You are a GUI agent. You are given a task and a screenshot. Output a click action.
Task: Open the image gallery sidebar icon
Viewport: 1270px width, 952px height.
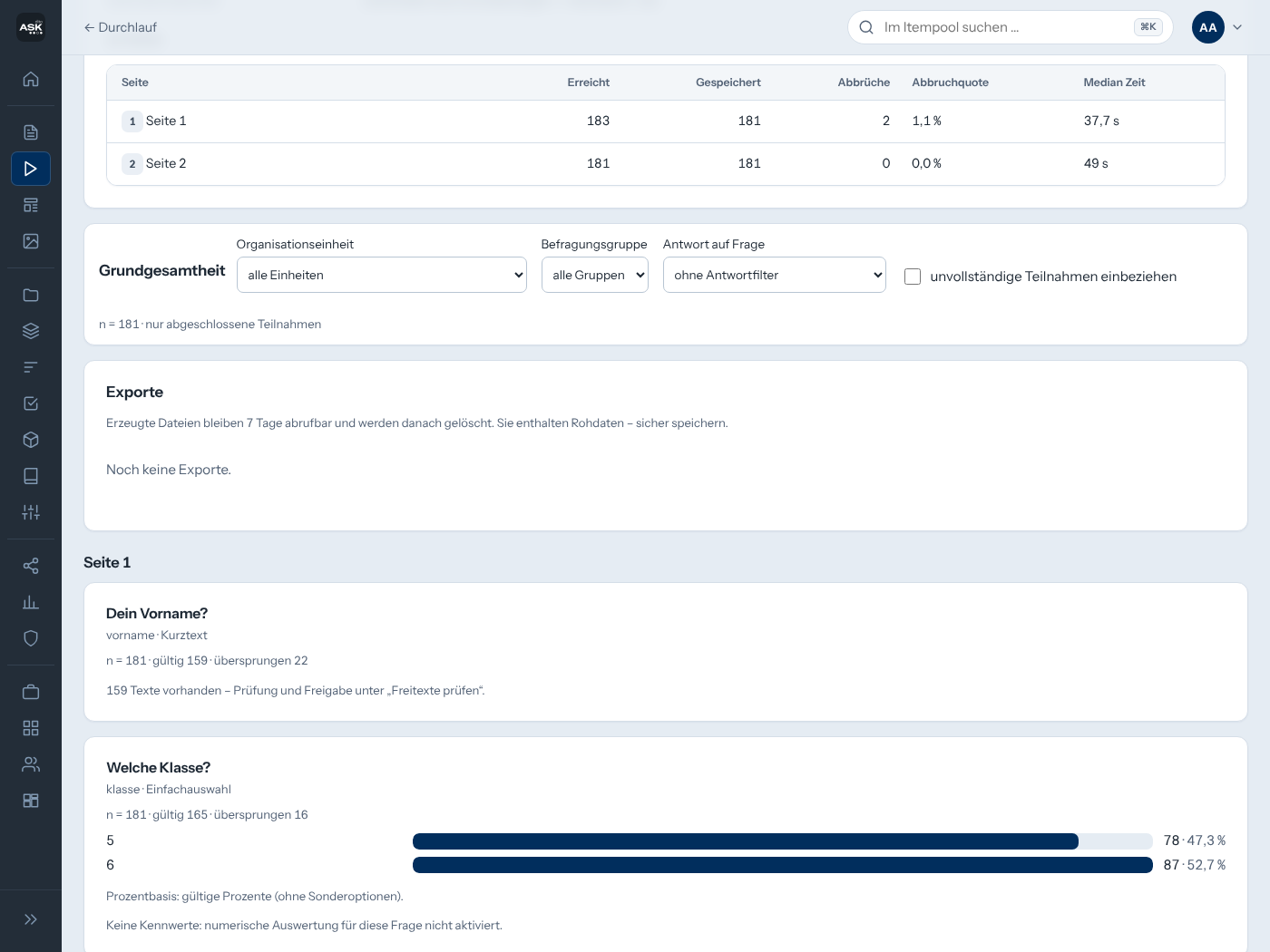point(31,241)
